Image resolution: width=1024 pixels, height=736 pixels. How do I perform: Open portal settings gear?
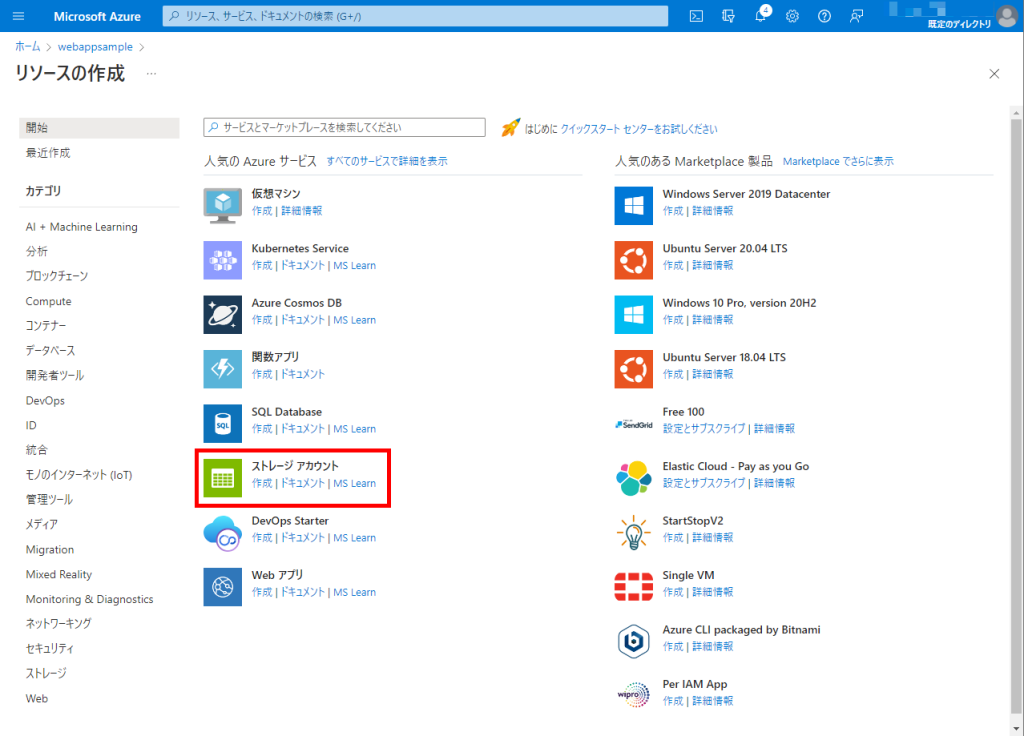792,16
